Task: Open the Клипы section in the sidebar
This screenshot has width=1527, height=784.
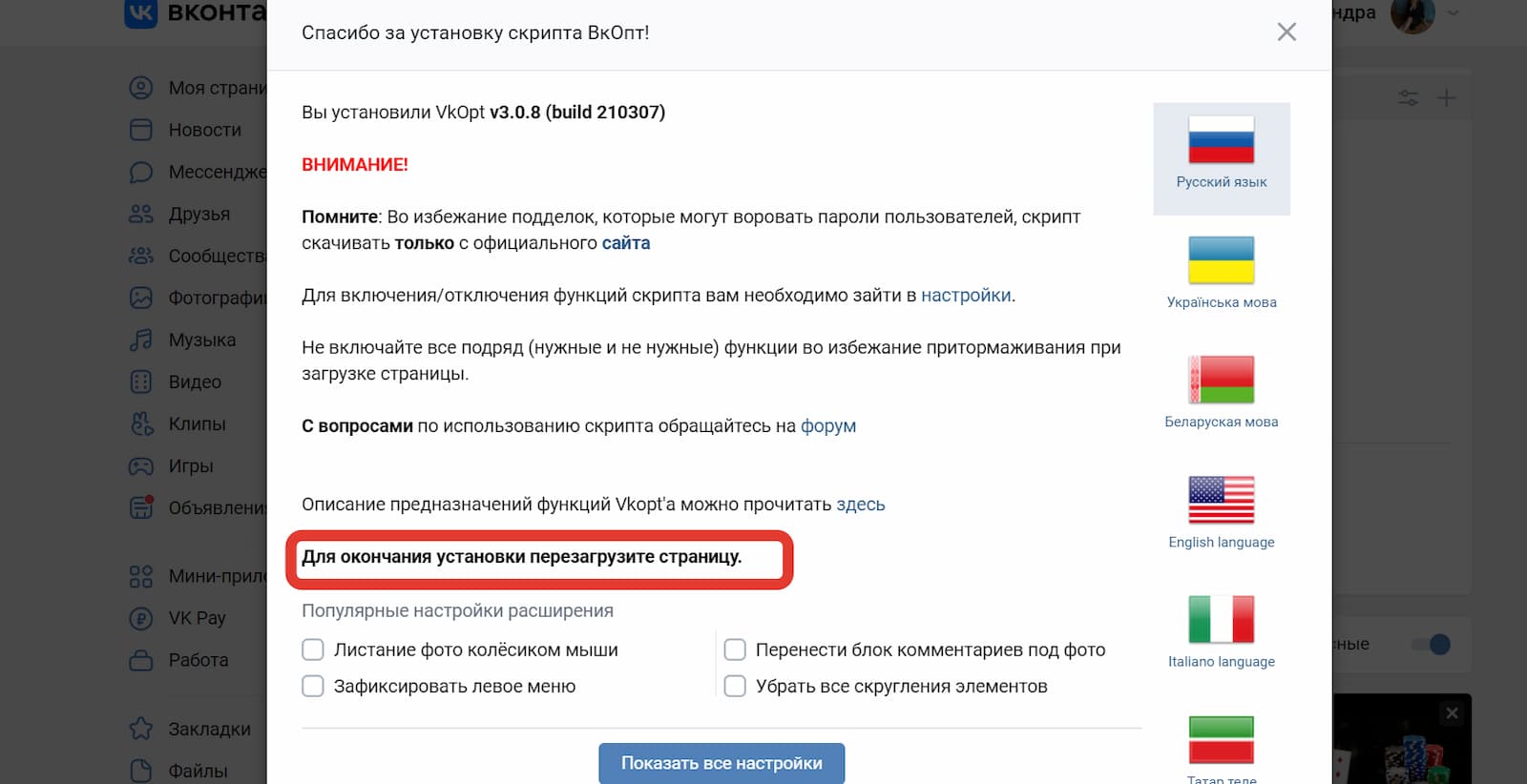Action: point(141,423)
